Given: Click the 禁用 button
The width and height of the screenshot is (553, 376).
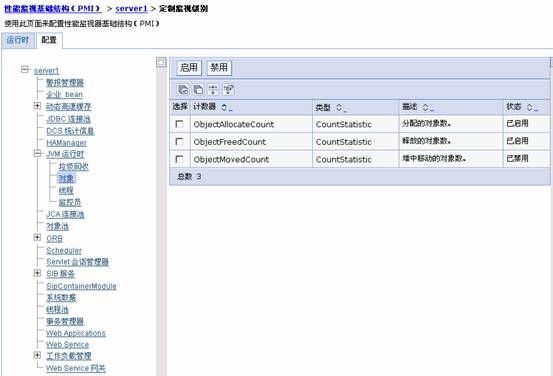Looking at the screenshot, I should 219,67.
